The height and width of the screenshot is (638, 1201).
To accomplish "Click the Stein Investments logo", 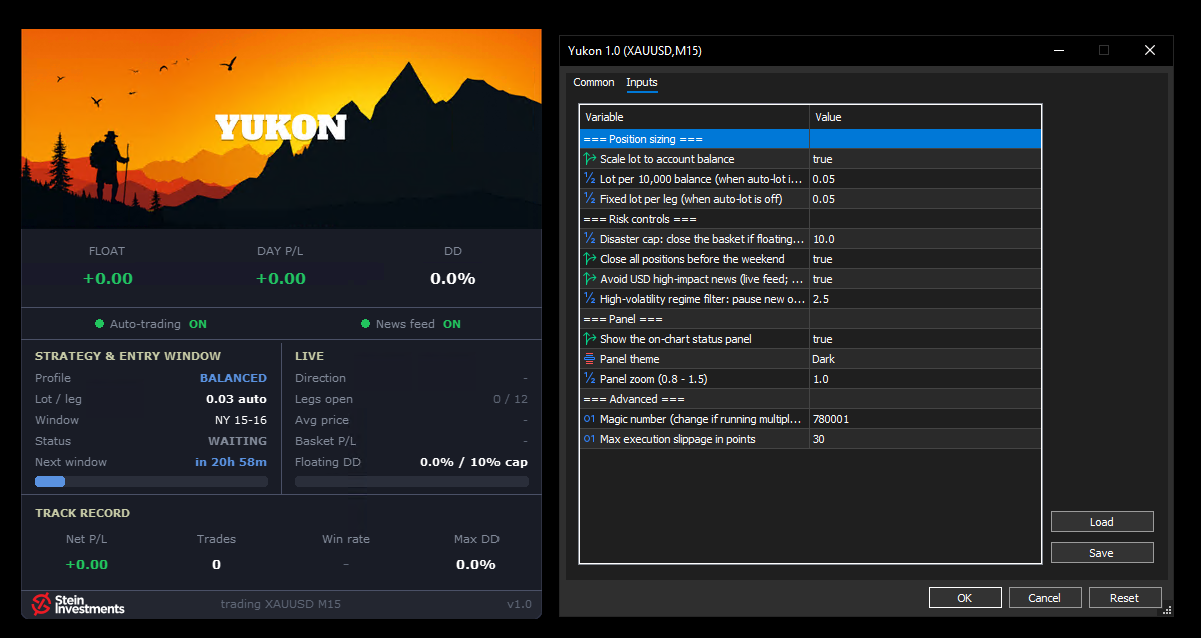I will point(78,604).
